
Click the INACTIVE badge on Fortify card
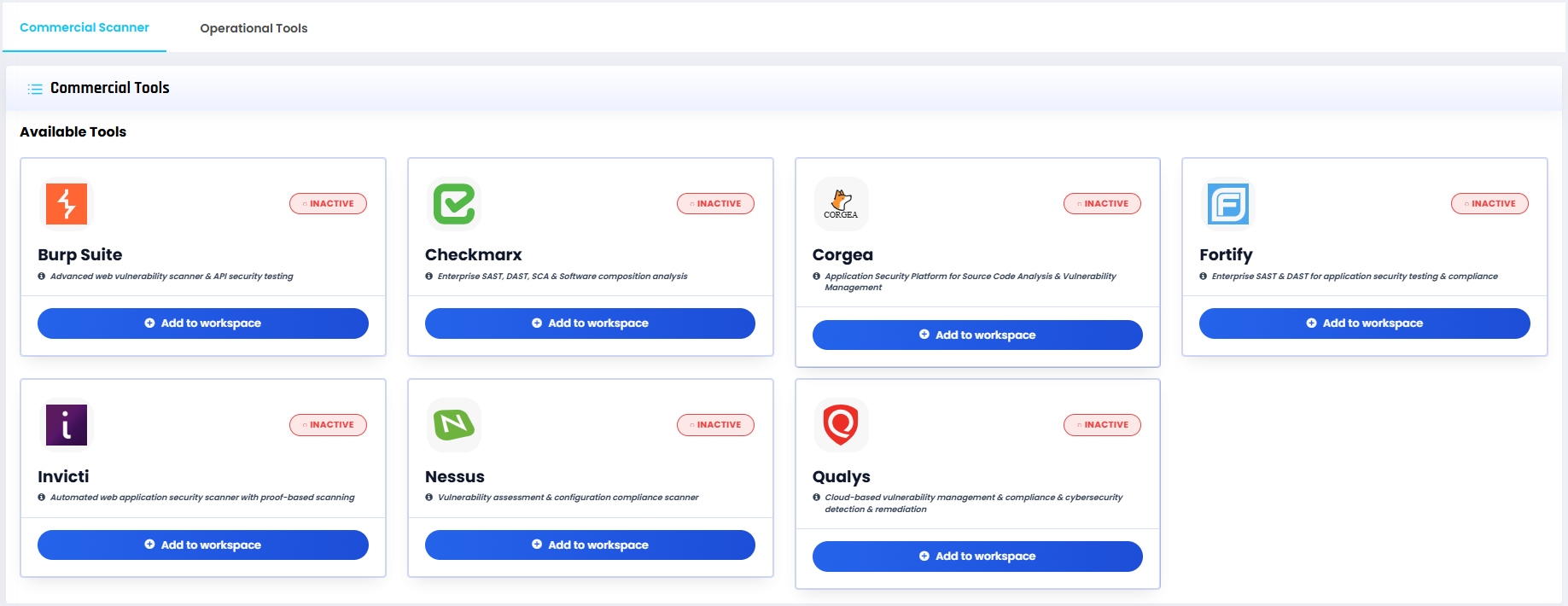point(1489,204)
